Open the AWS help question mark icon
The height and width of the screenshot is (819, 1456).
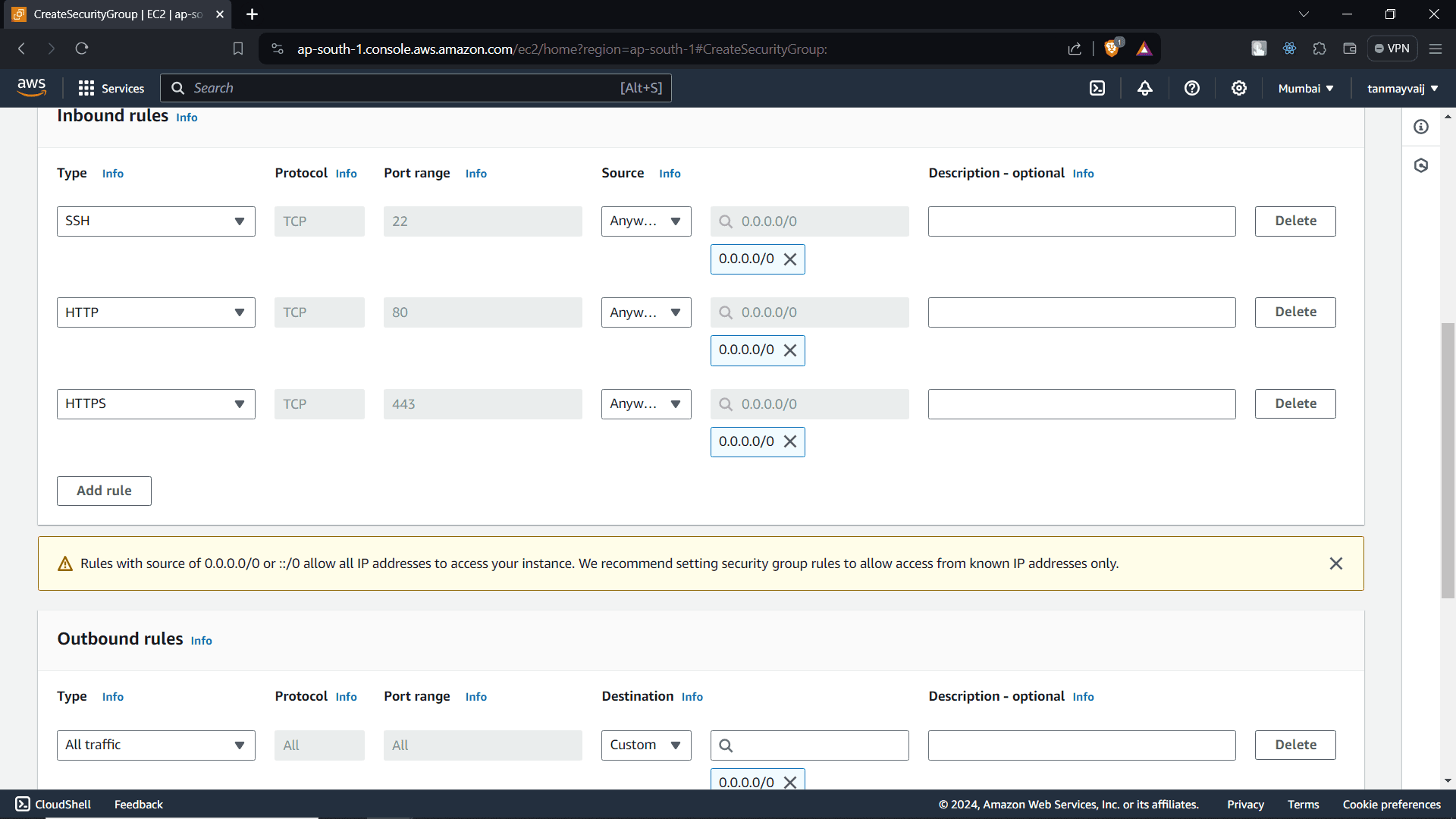(x=1191, y=88)
